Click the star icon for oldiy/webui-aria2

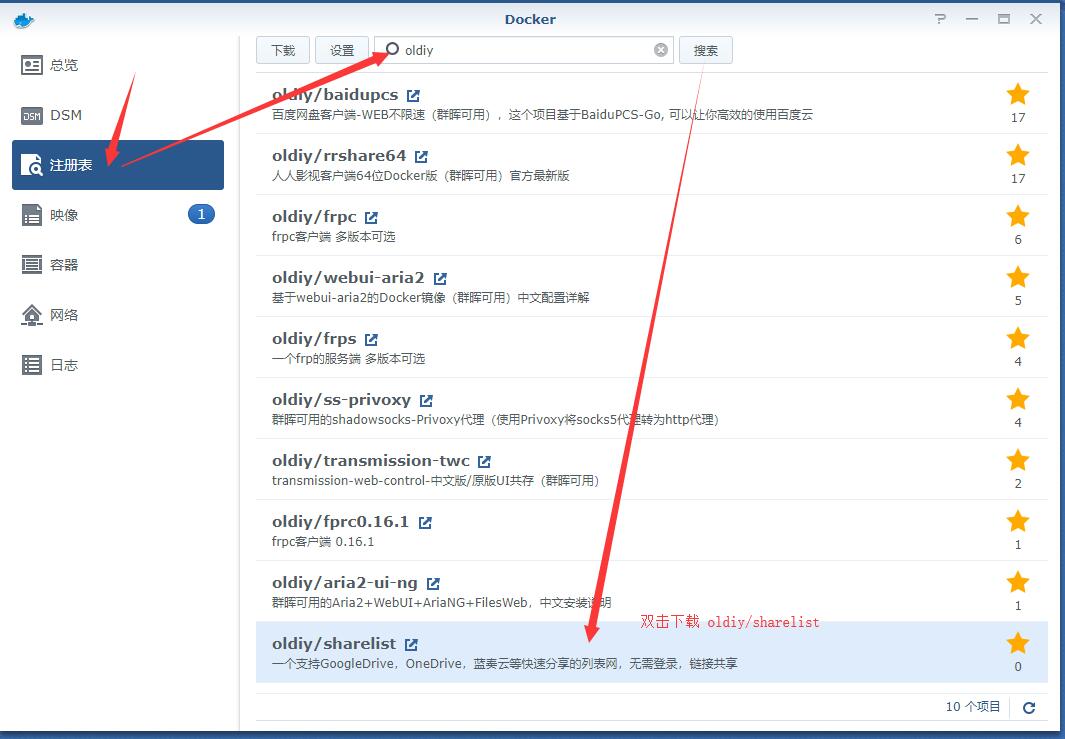click(x=1017, y=277)
